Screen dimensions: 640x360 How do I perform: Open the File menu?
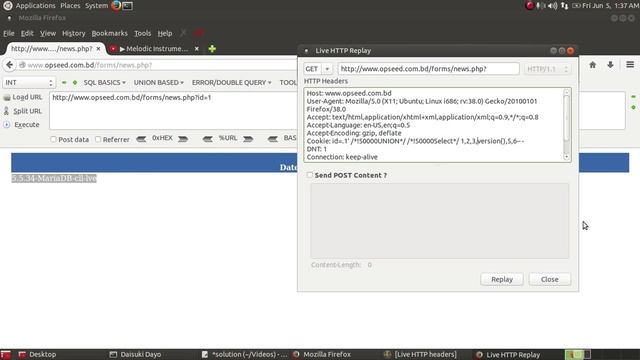pos(9,33)
